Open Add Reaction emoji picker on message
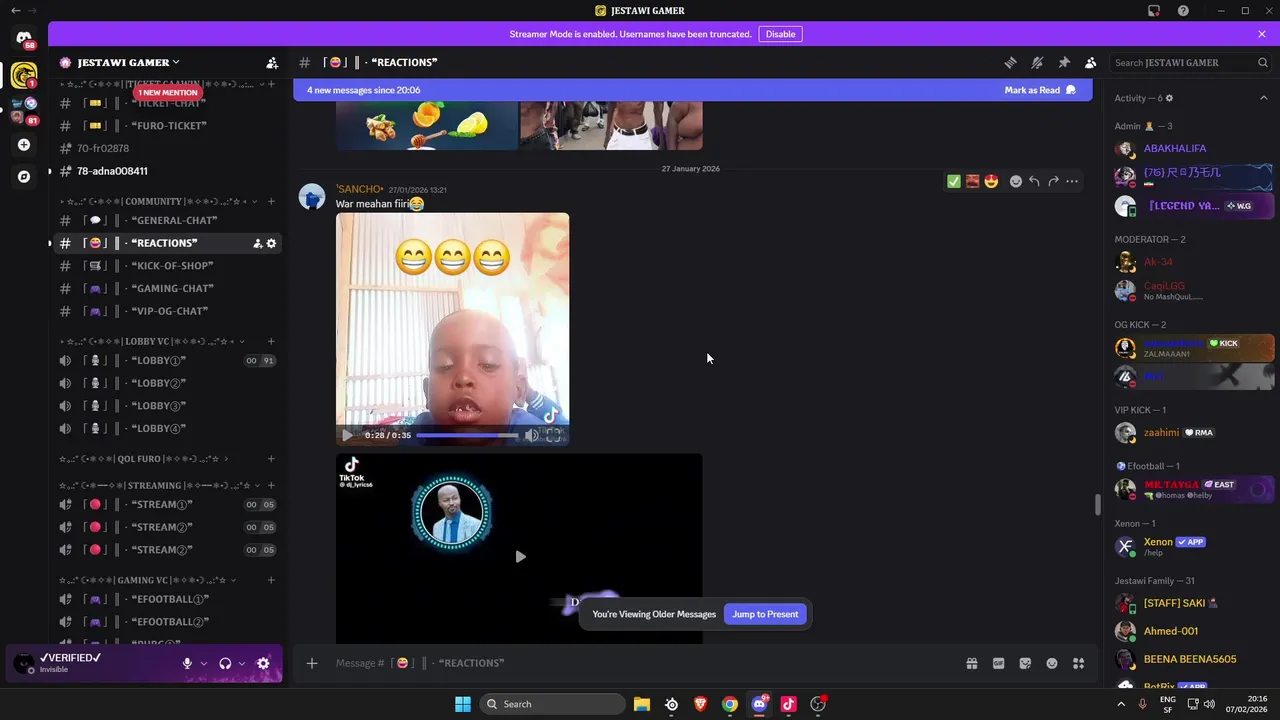This screenshot has width=1280, height=720. point(1016,181)
